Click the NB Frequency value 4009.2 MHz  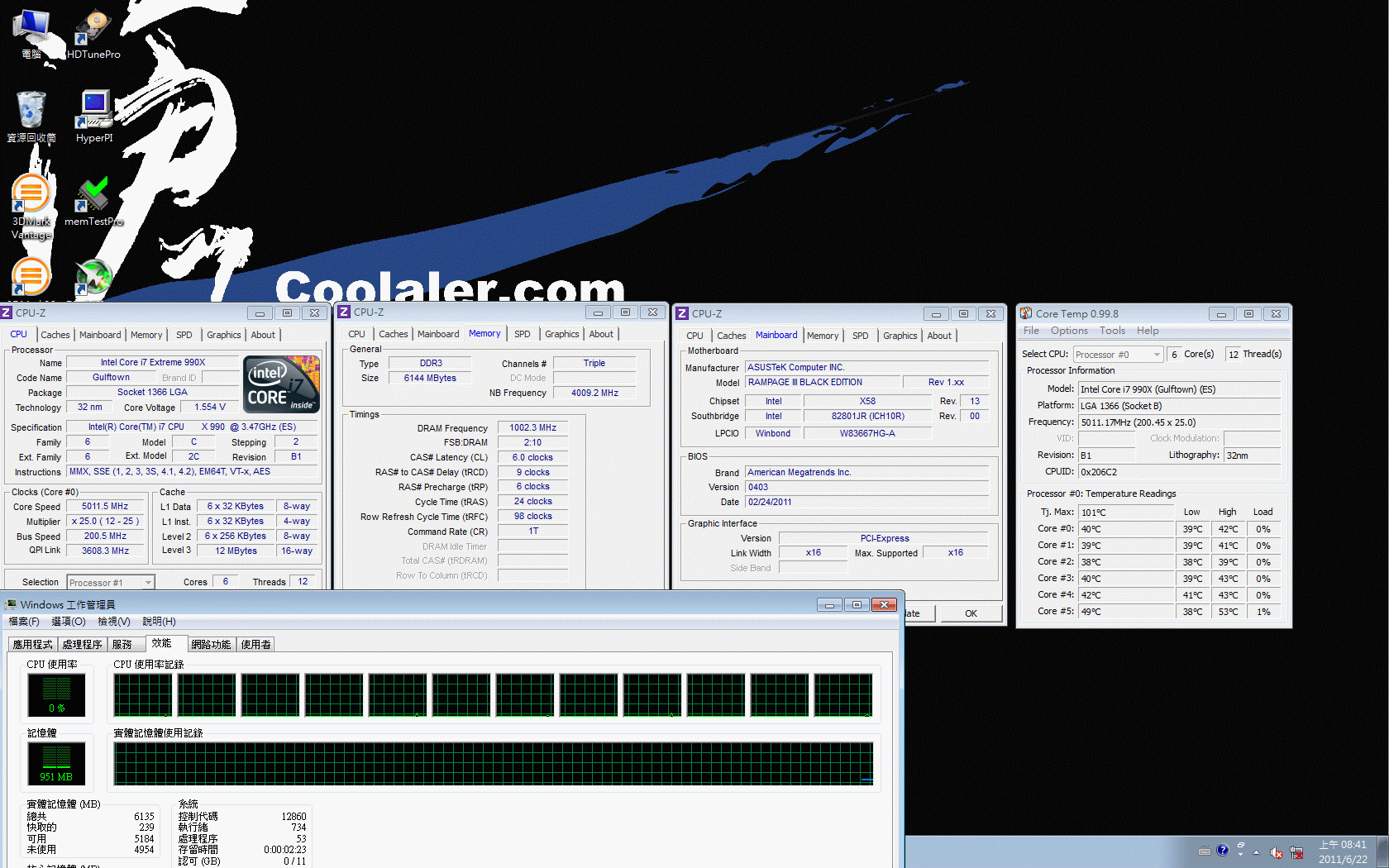coord(594,393)
